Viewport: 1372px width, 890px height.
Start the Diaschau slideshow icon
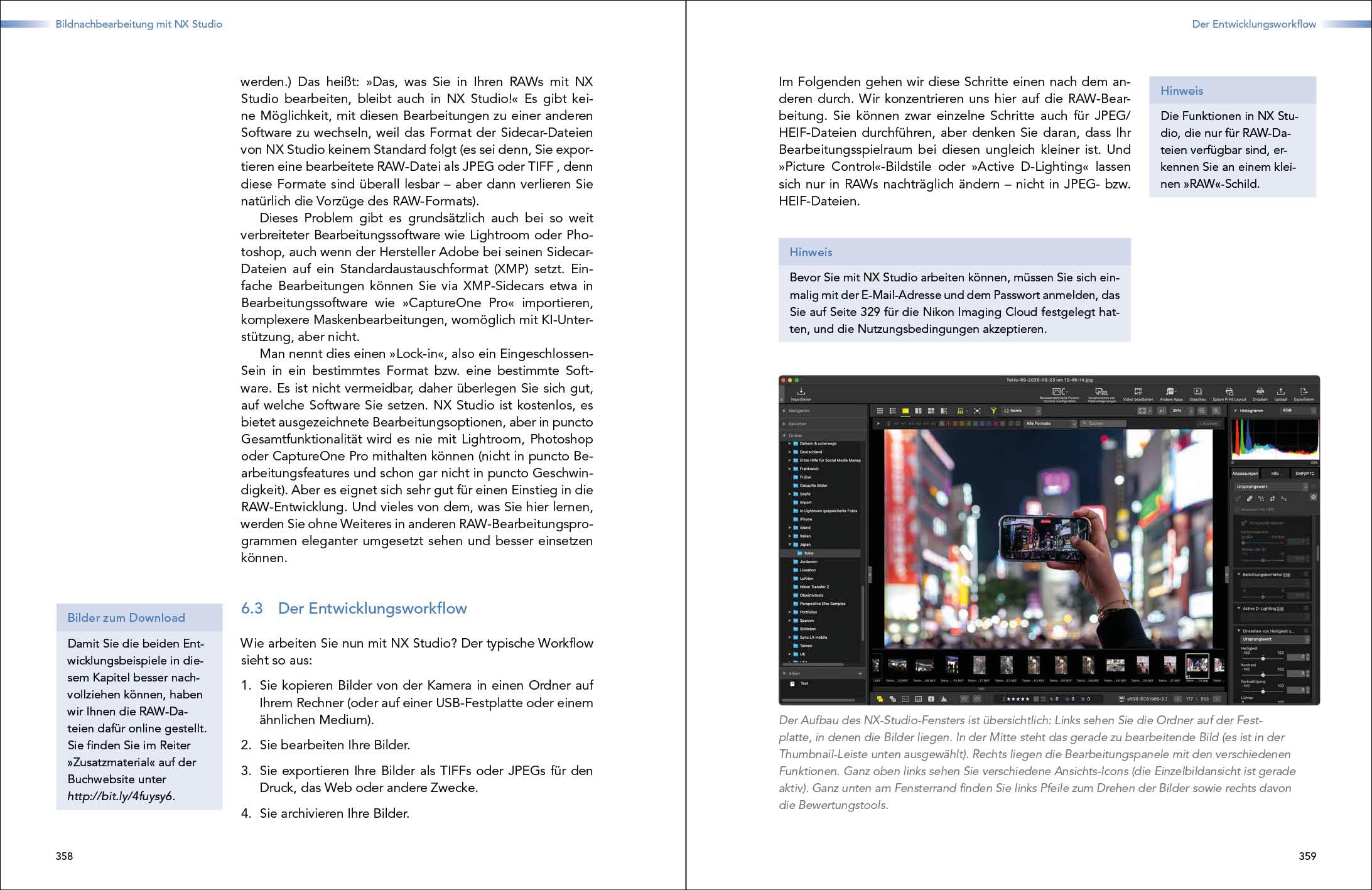[1197, 391]
